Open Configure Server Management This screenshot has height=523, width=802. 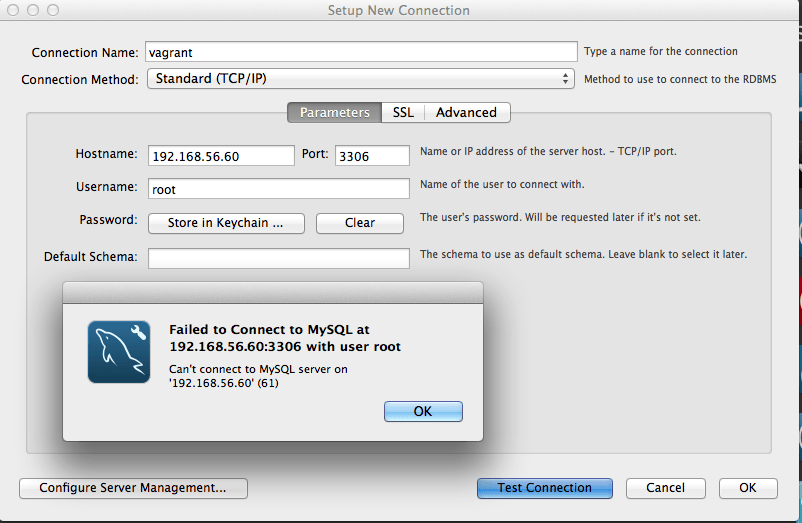click(x=133, y=488)
